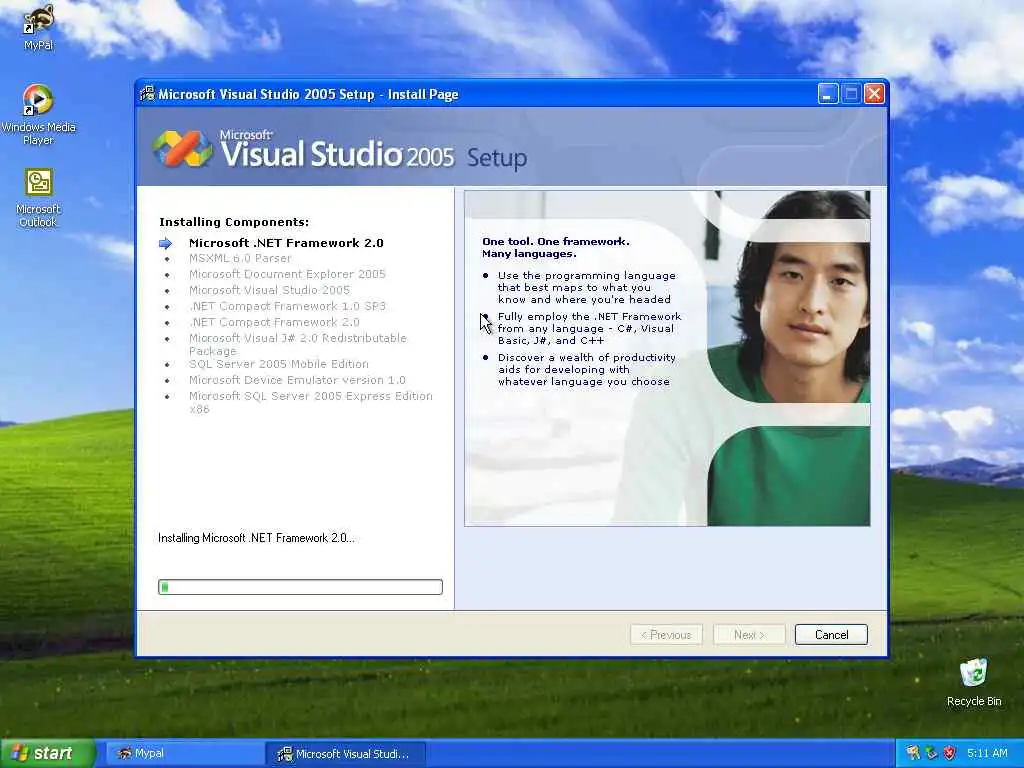Switch to Mypal taskbar item
Viewport: 1024px width, 768px height.
(x=184, y=753)
